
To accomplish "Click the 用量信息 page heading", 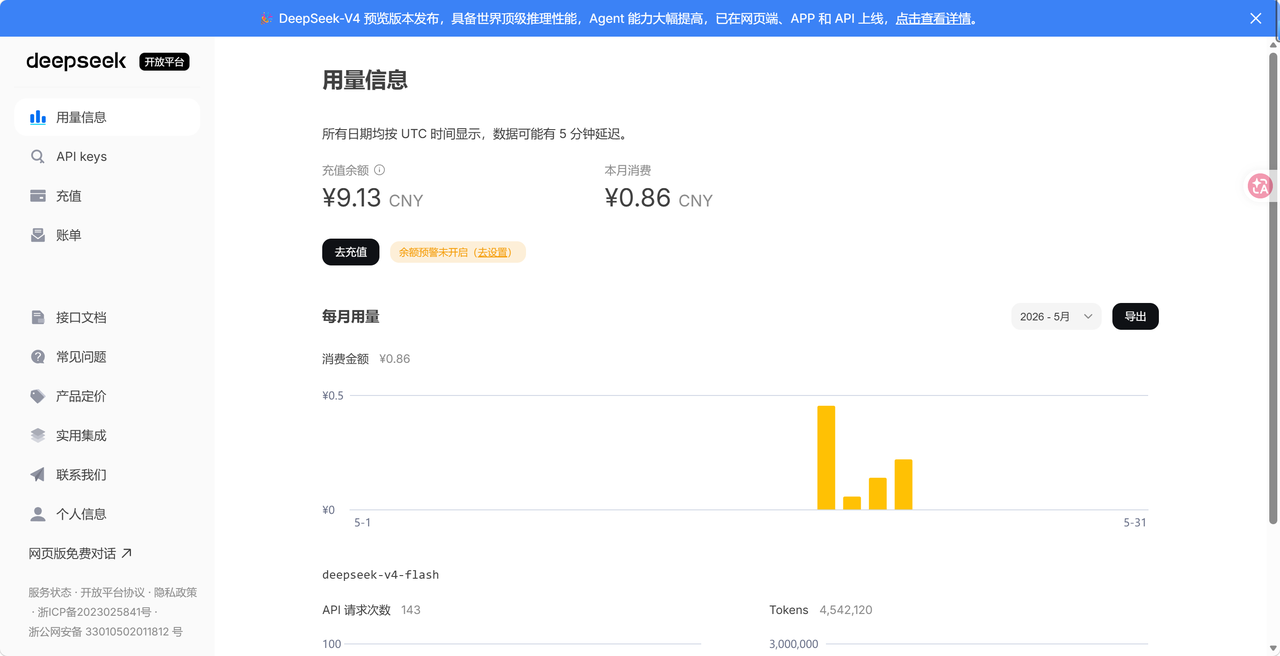I will 365,81.
